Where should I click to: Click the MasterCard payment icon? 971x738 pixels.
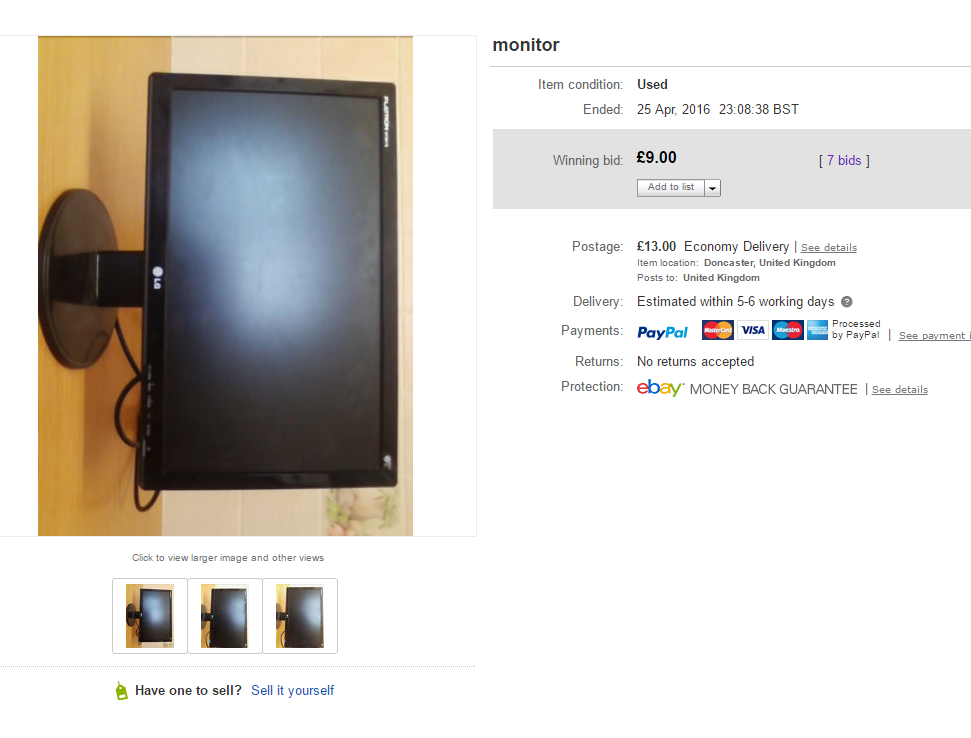coord(718,330)
